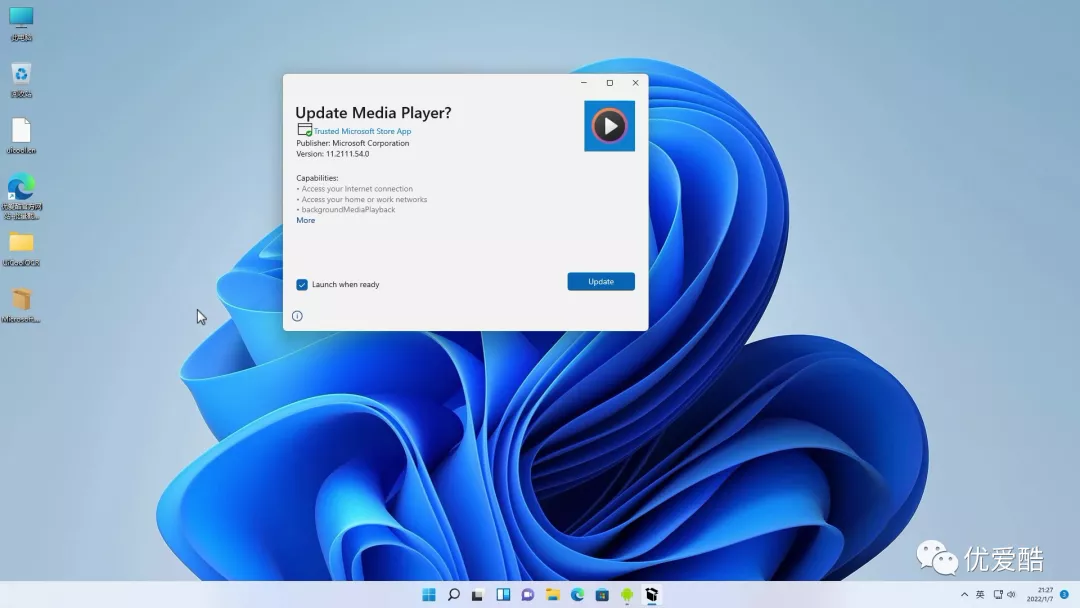1080x608 pixels.
Task: Select the Microsoft Edge shortcut on the desktop
Action: point(21,197)
